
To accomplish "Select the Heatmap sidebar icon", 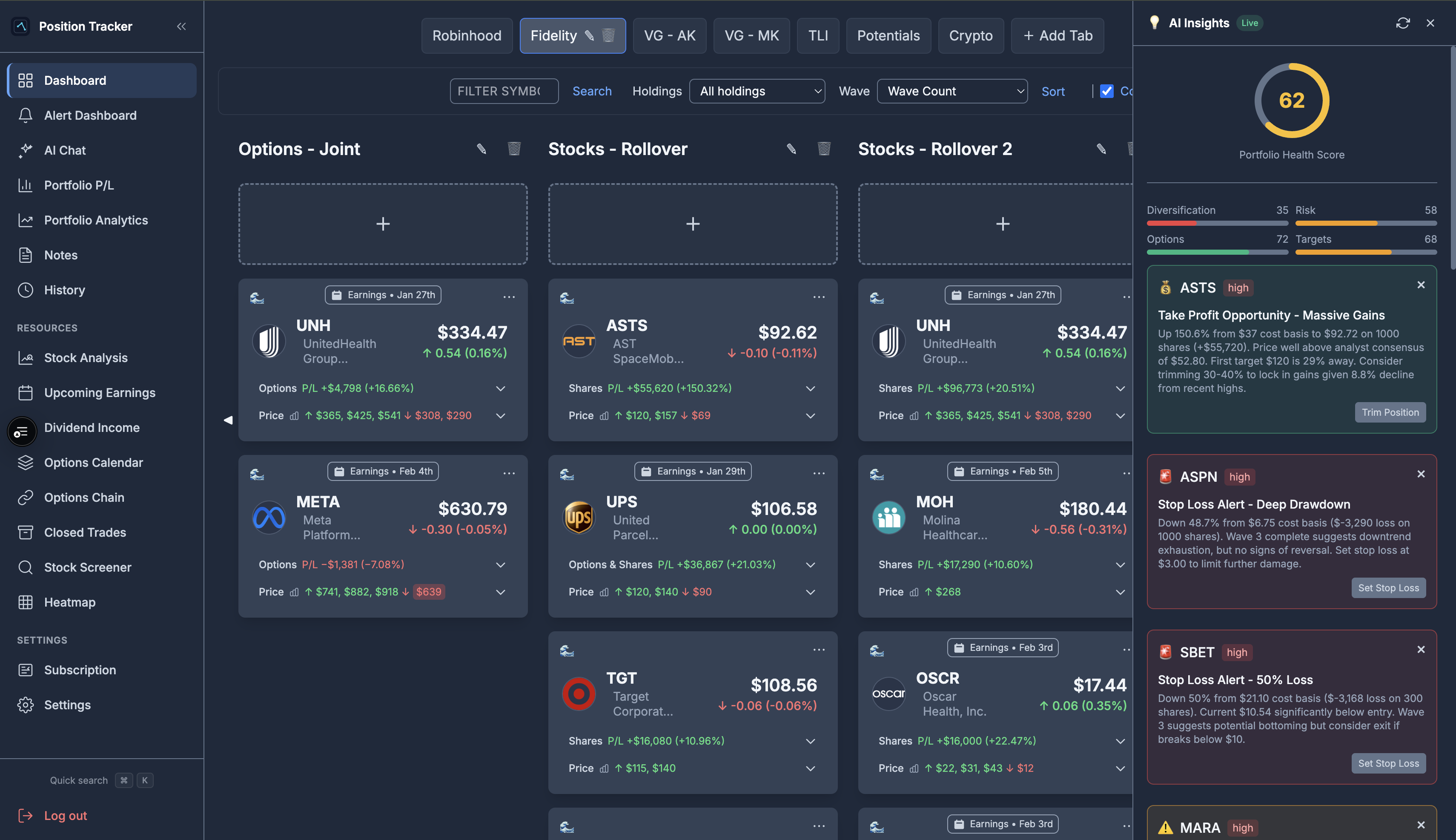I will click(26, 602).
